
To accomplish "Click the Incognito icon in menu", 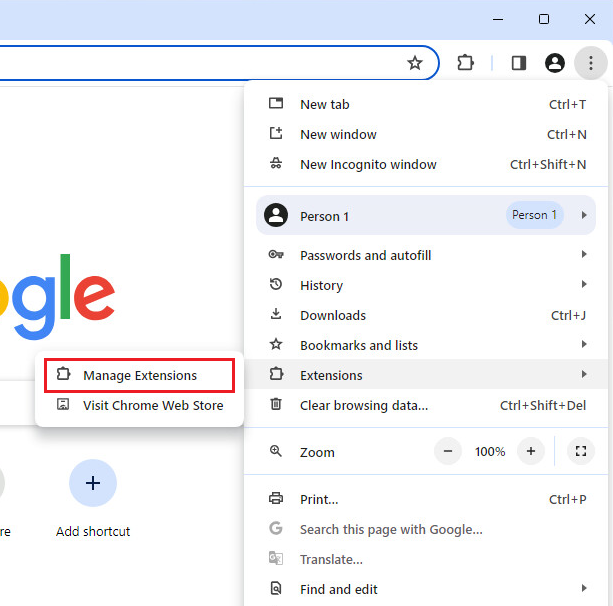I will (x=276, y=163).
